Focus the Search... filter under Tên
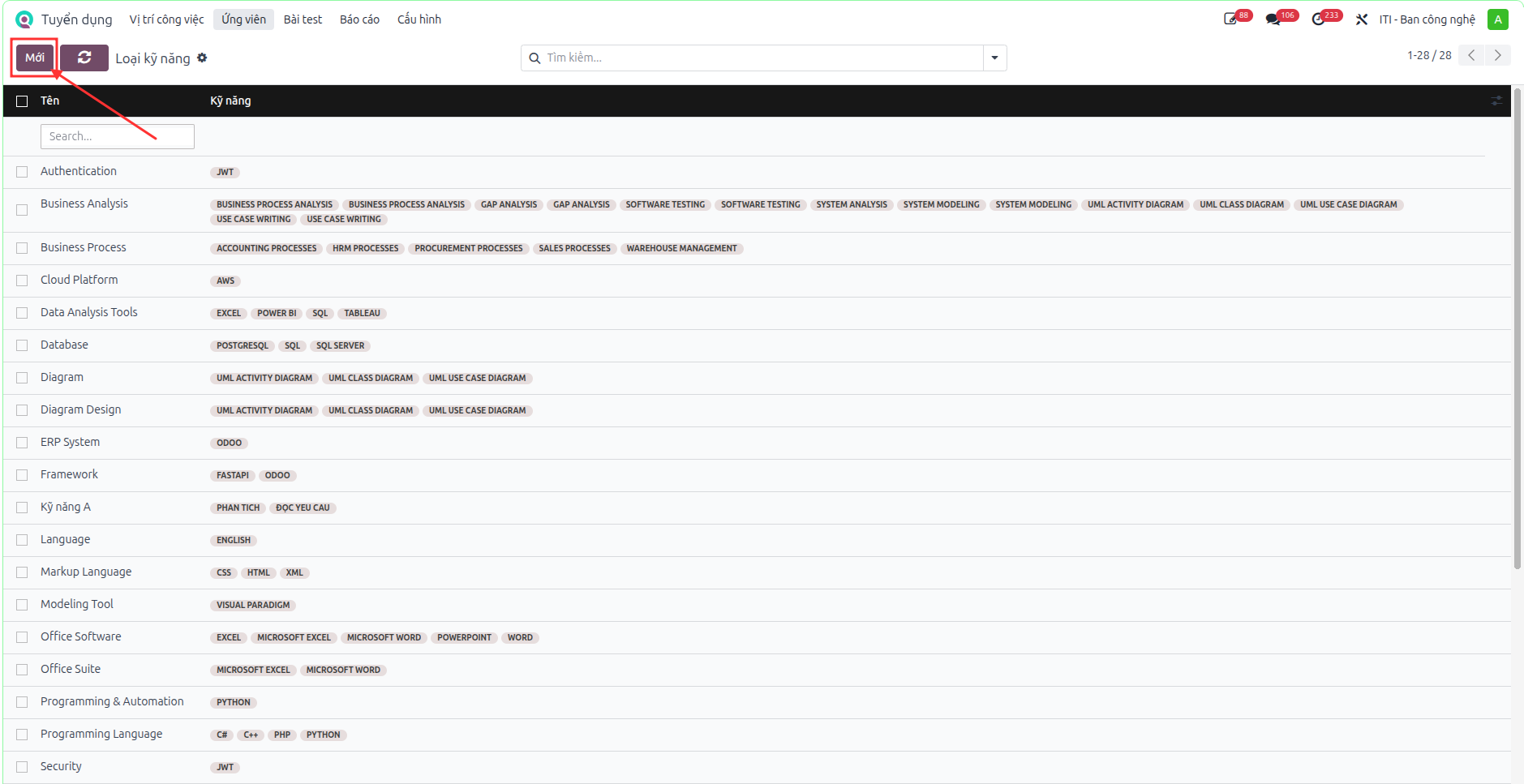1524x784 pixels. tap(118, 136)
